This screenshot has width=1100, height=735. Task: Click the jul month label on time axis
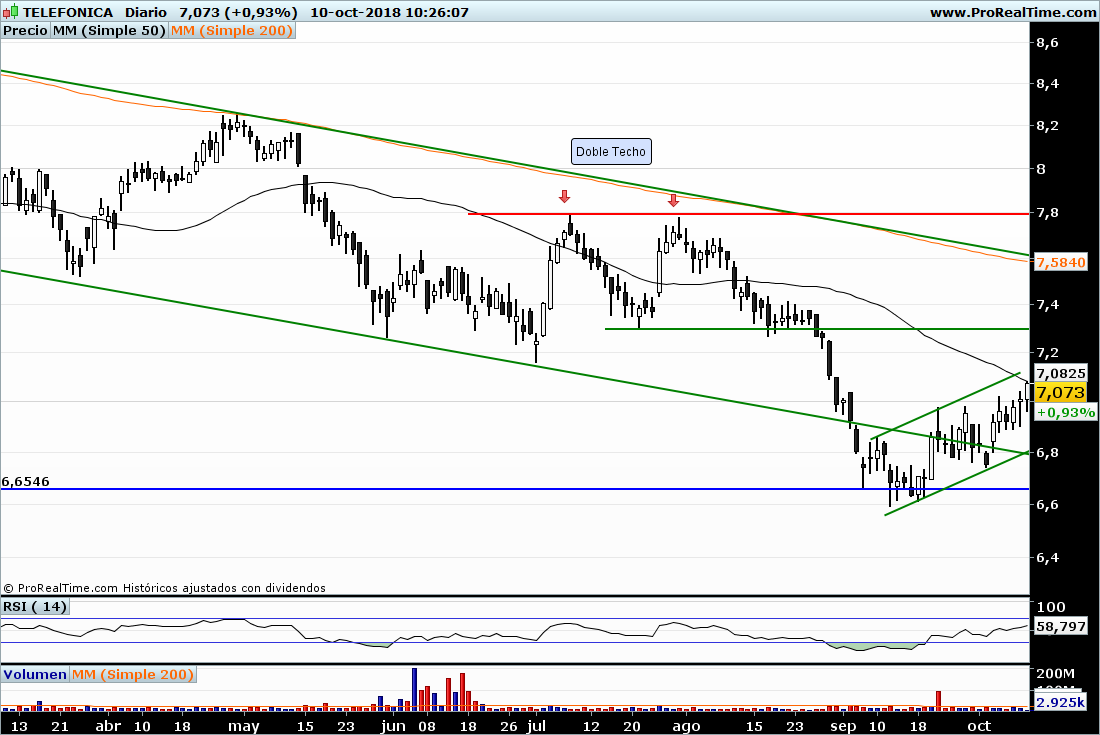pyautogui.click(x=536, y=726)
